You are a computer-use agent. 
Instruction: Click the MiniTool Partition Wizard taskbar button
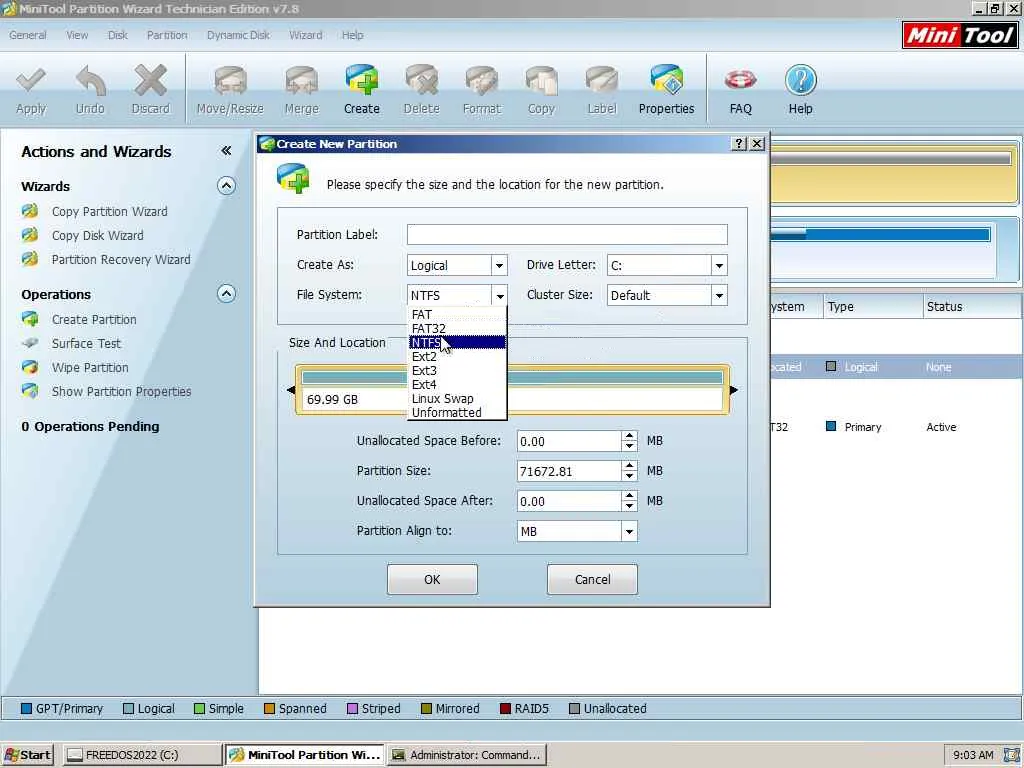(x=305, y=755)
